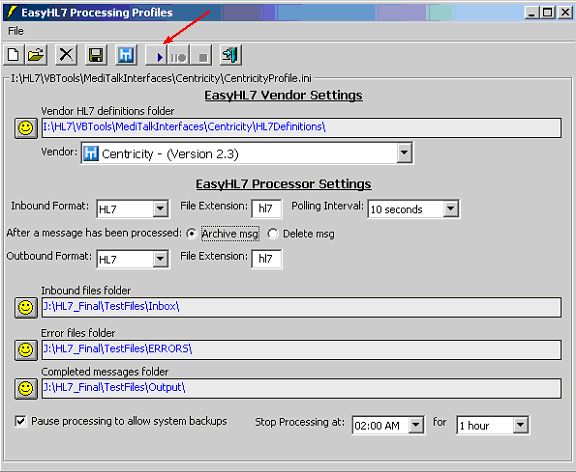Open the Outbound Format dropdown
Viewport: 576px width, 472px height.
pyautogui.click(x=160, y=259)
